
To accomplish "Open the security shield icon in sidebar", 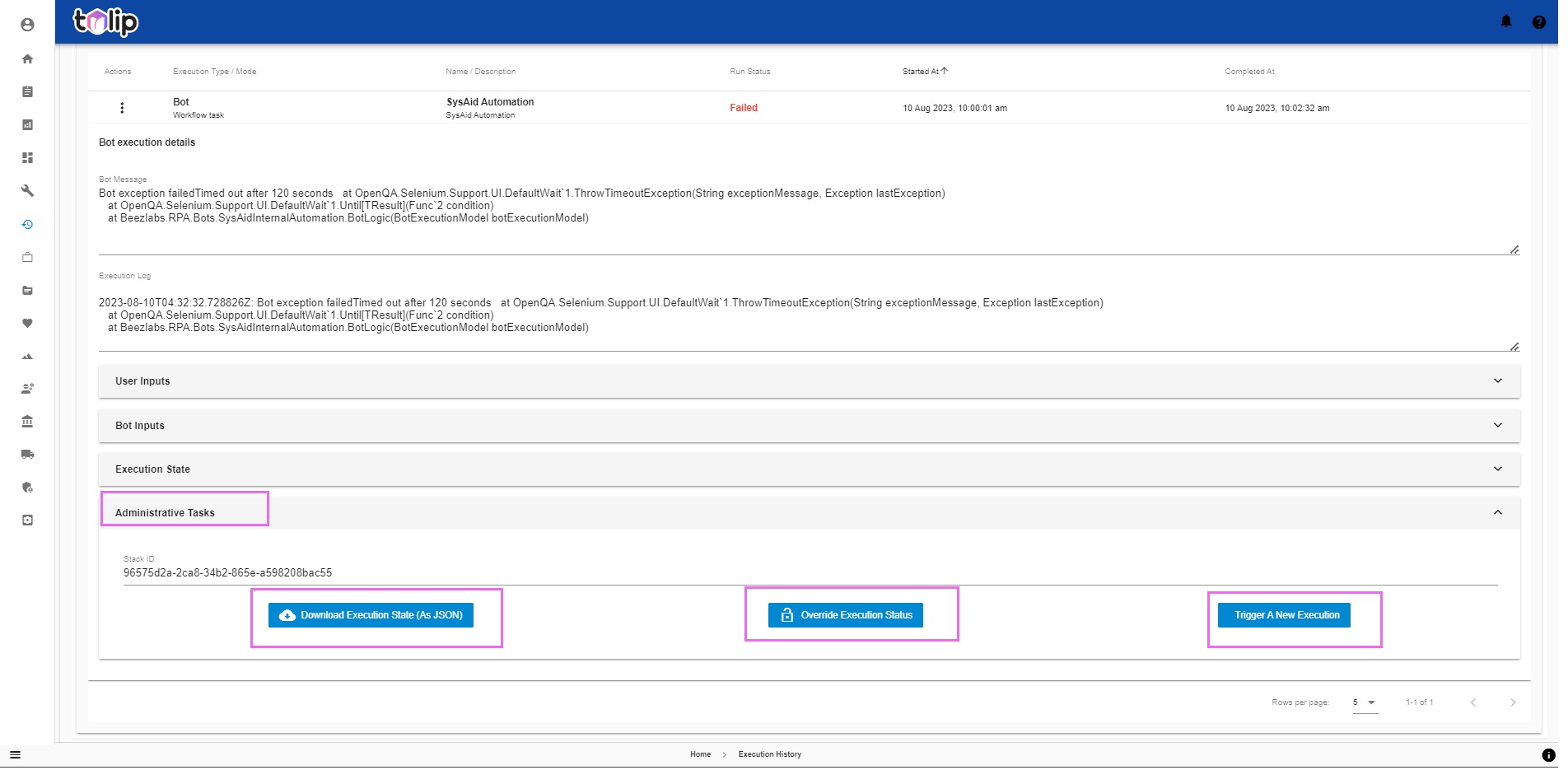I will pos(27,487).
